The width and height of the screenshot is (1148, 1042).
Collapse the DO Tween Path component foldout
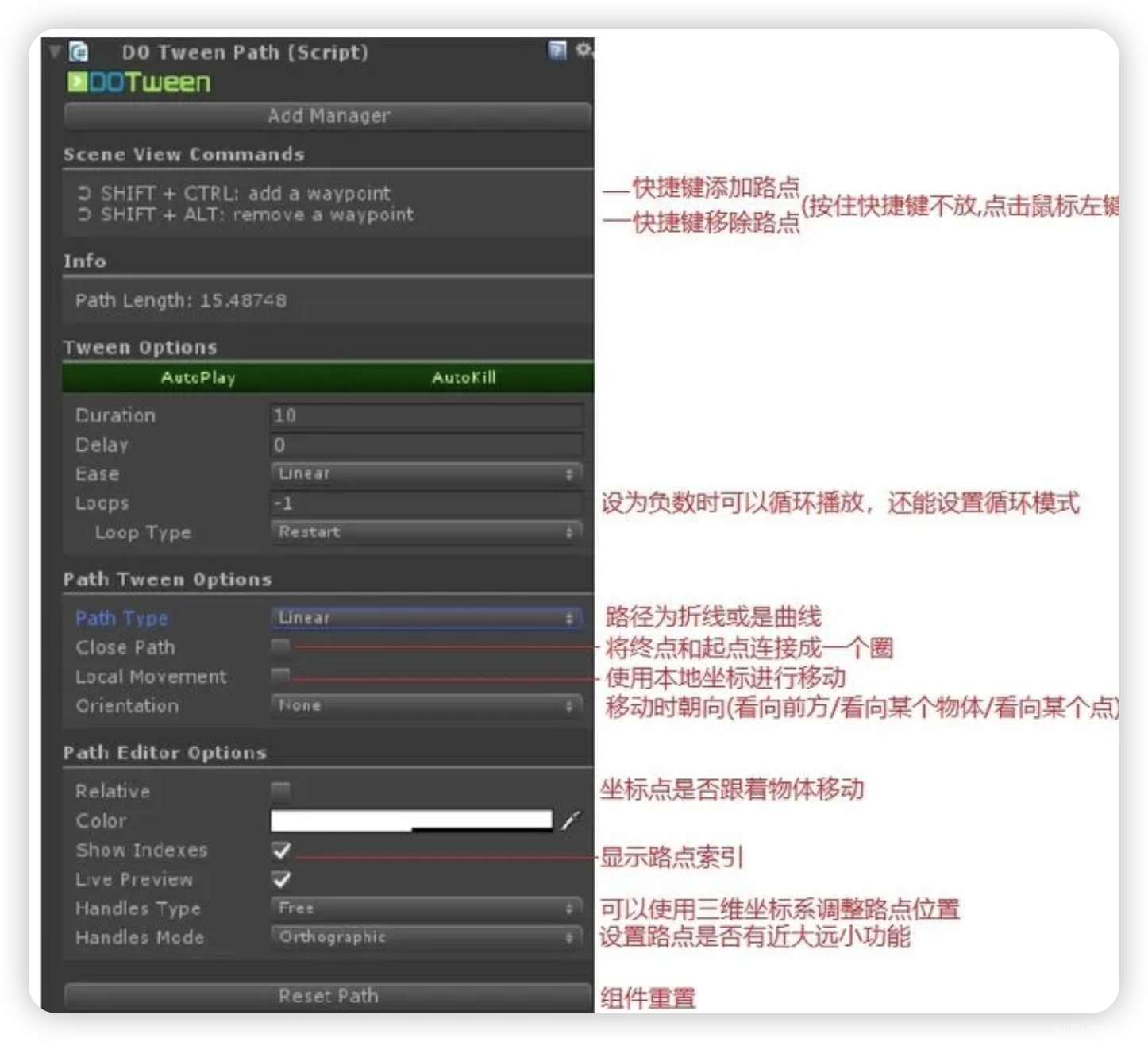54,52
